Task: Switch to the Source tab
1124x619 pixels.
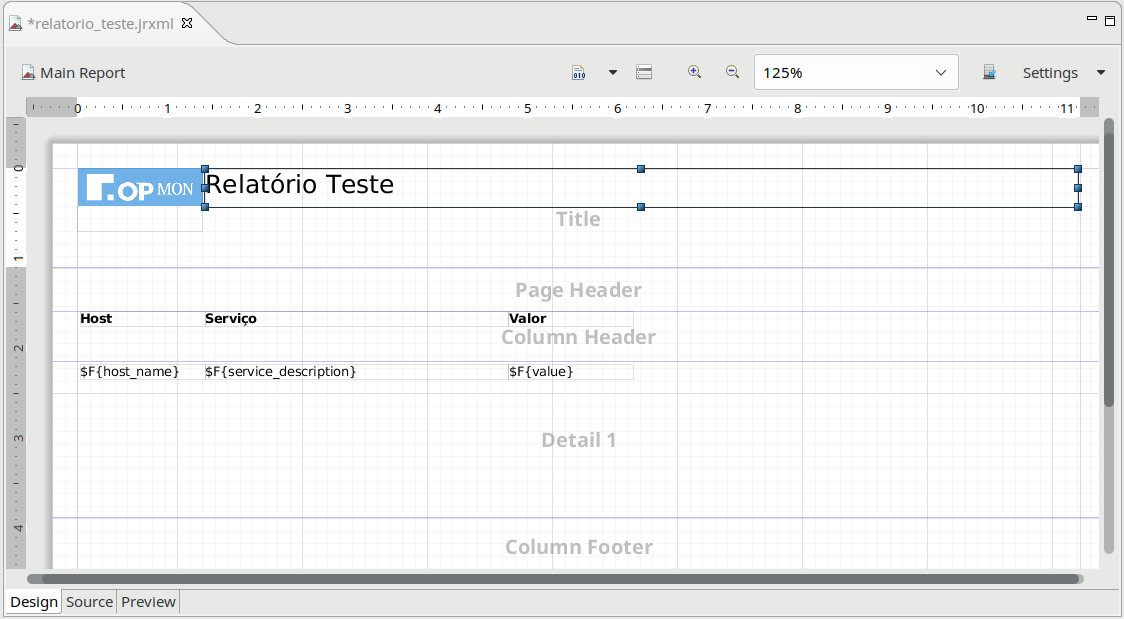Action: pos(89,602)
